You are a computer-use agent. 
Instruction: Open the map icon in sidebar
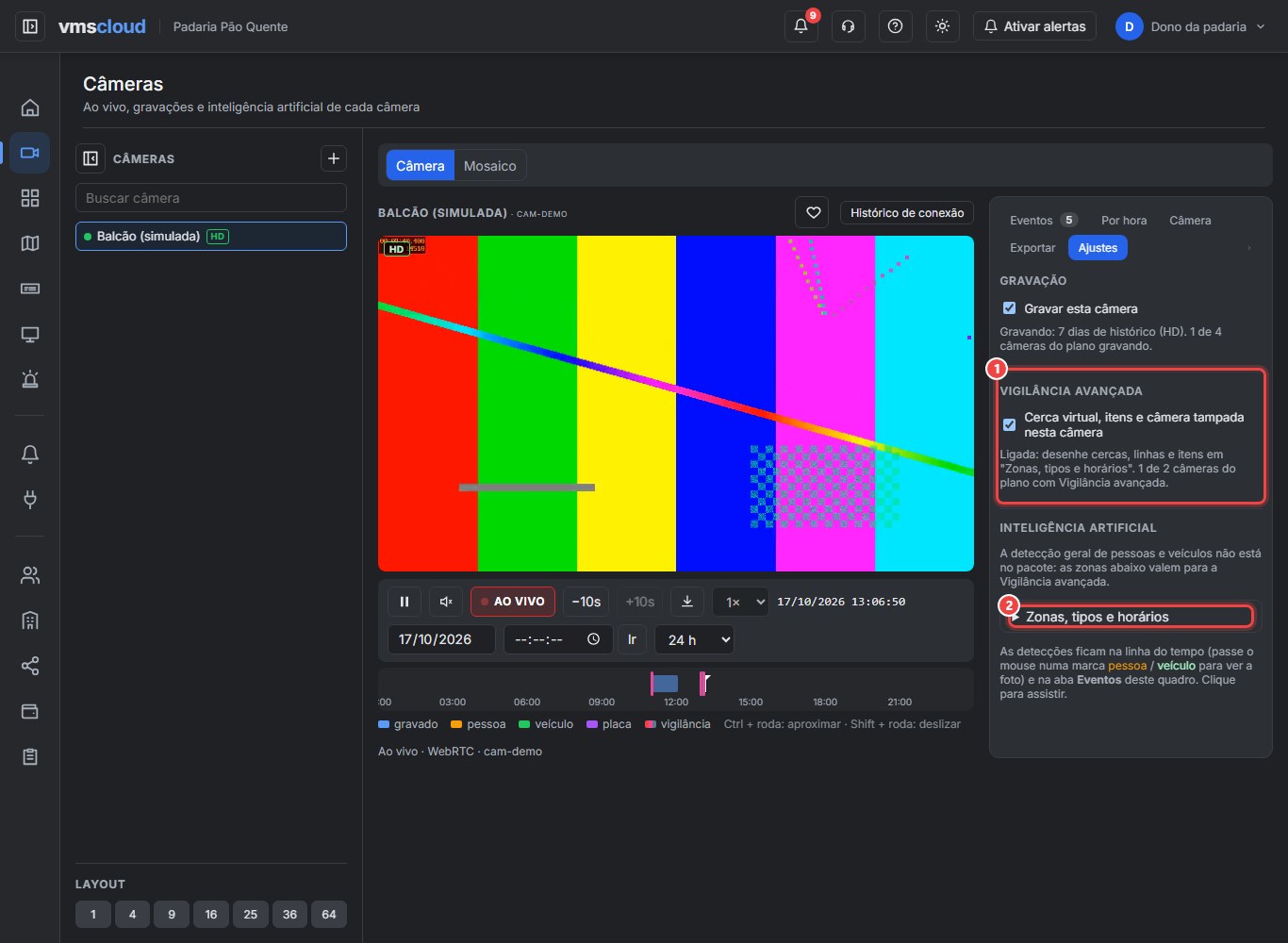click(x=30, y=243)
